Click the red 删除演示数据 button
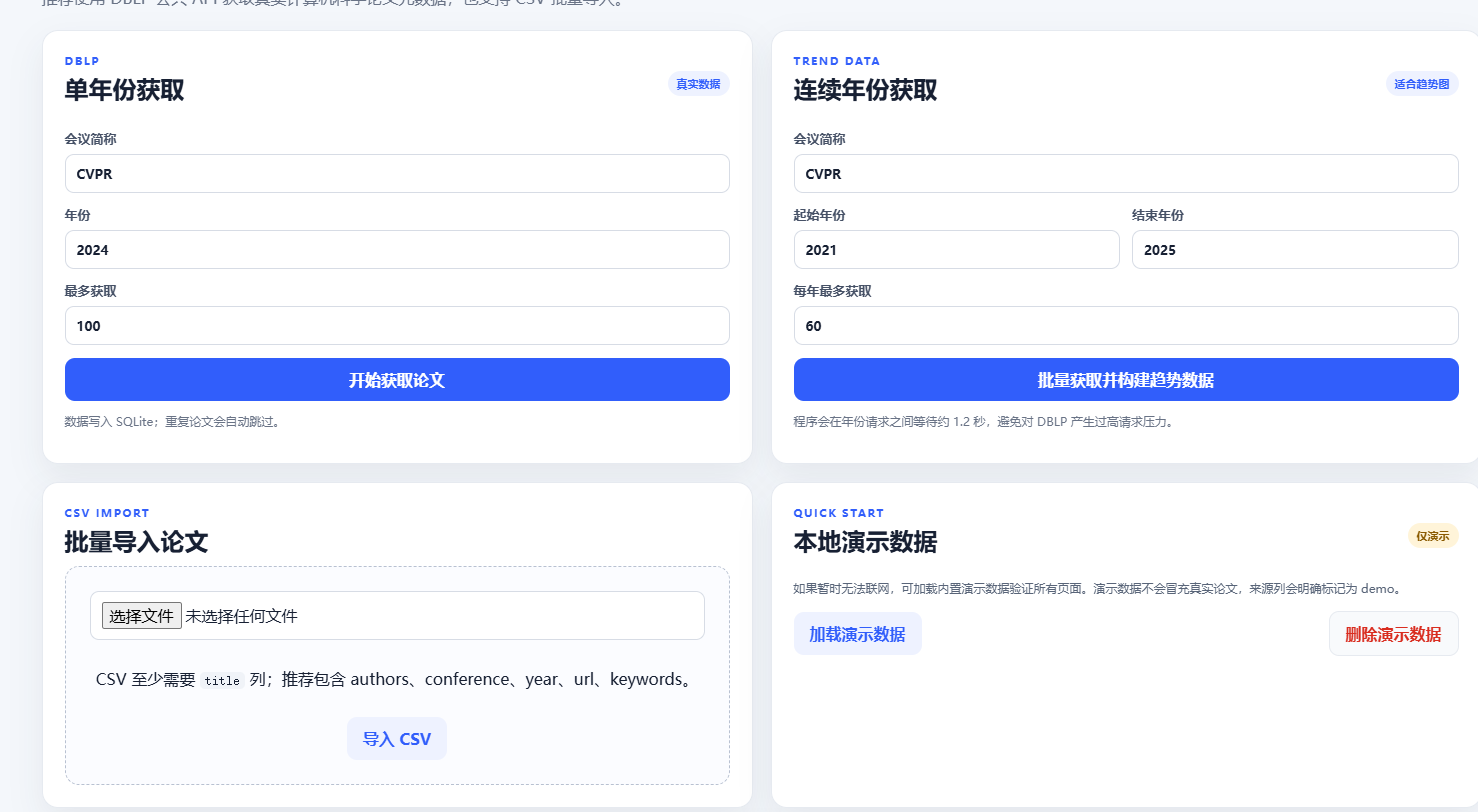This screenshot has width=1478, height=812. (1394, 634)
